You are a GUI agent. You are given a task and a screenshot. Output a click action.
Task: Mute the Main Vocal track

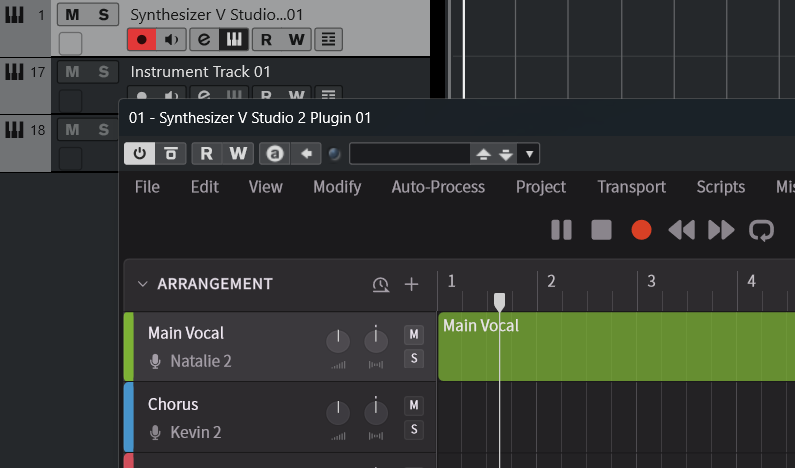tap(414, 334)
